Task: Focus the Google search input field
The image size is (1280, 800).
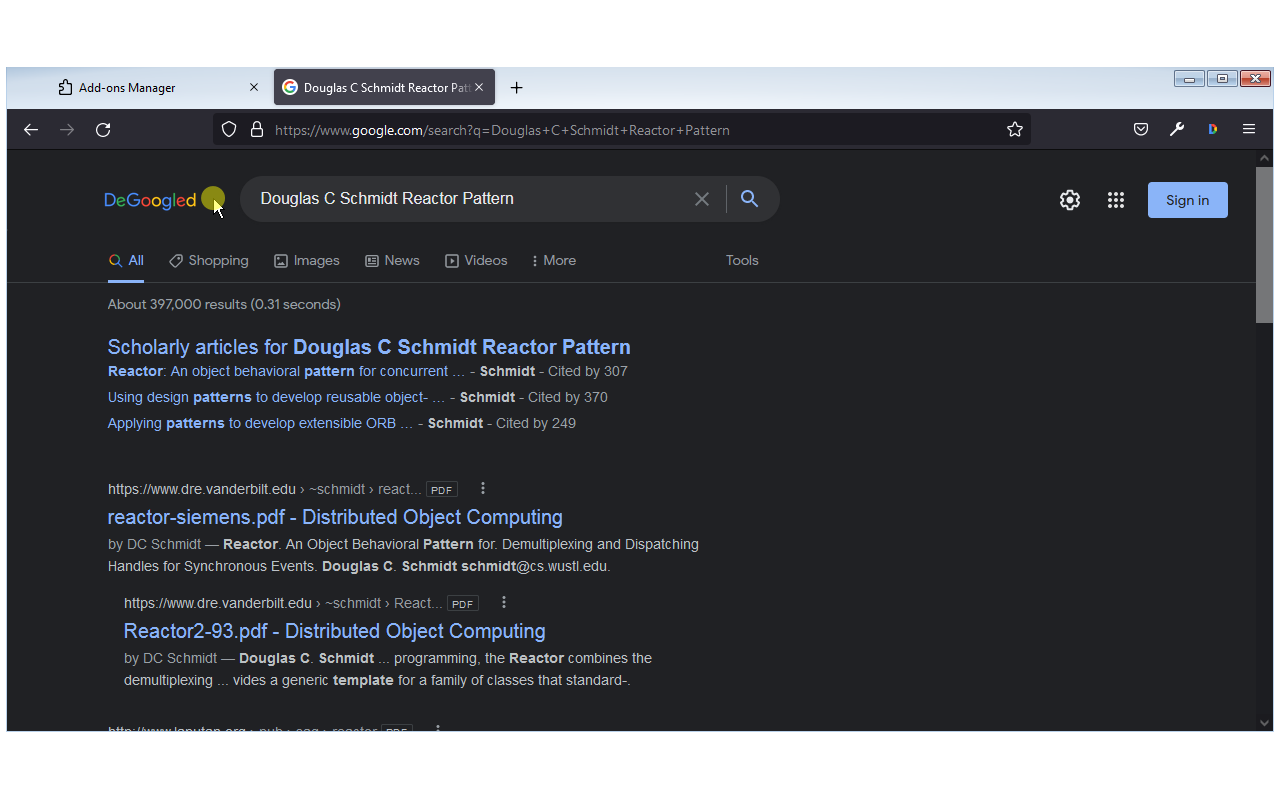Action: click(x=470, y=199)
